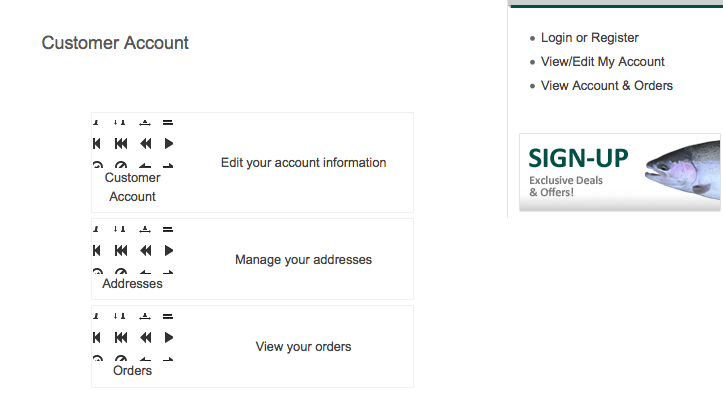Click the play icon in the Addresses row
This screenshot has height=413, width=723.
[x=169, y=249]
